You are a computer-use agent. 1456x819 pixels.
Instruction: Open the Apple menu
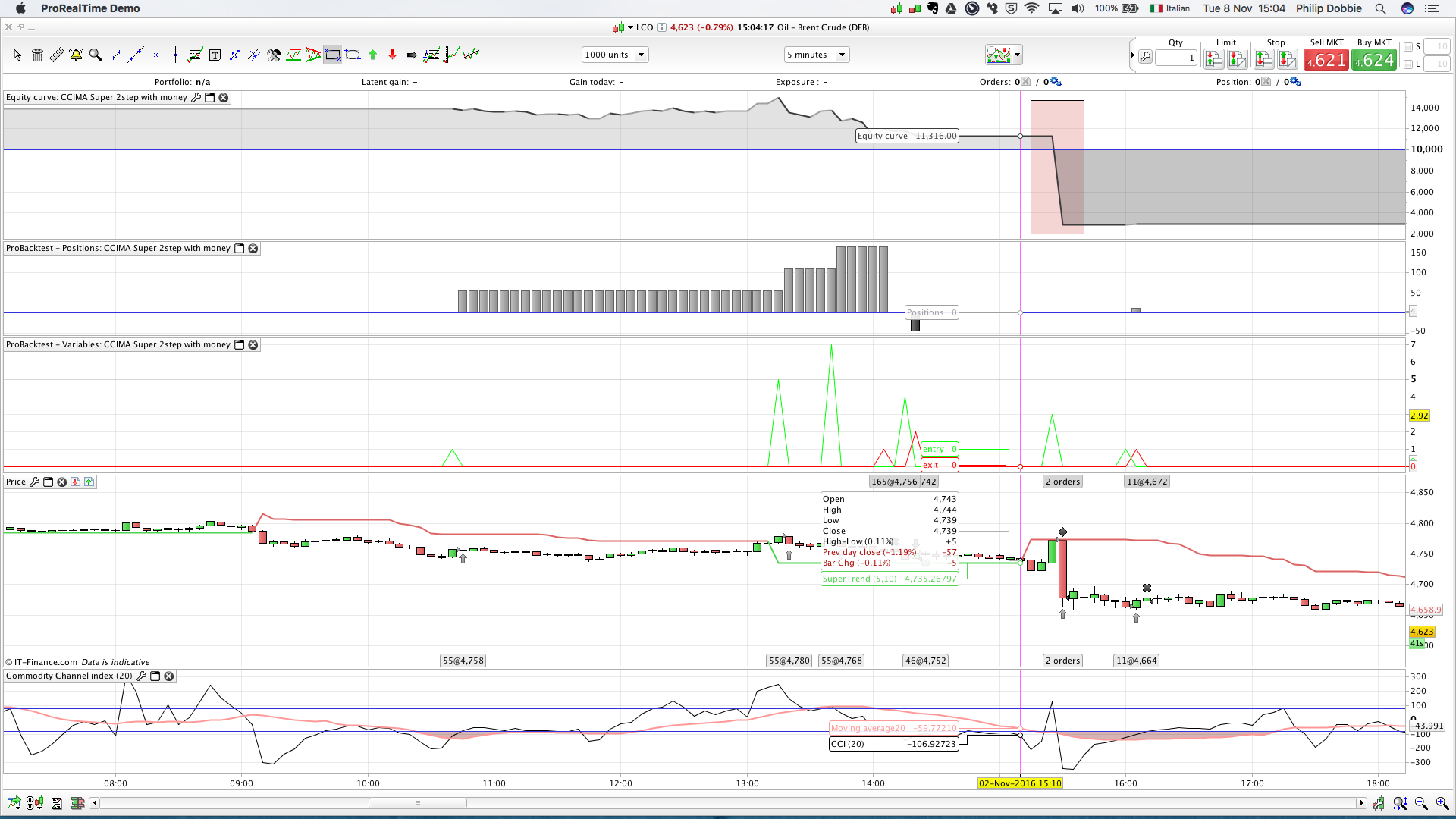pos(20,8)
